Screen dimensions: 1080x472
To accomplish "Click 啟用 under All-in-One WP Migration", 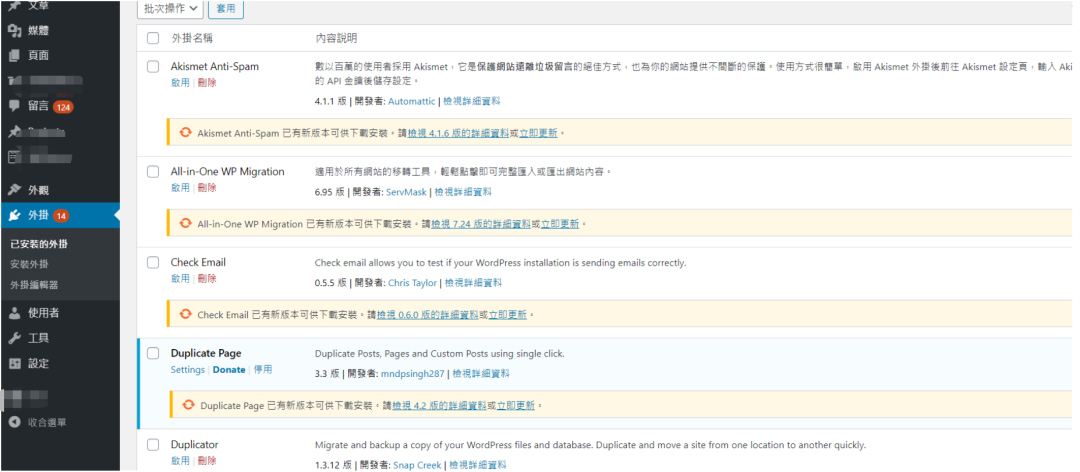I will (180, 187).
